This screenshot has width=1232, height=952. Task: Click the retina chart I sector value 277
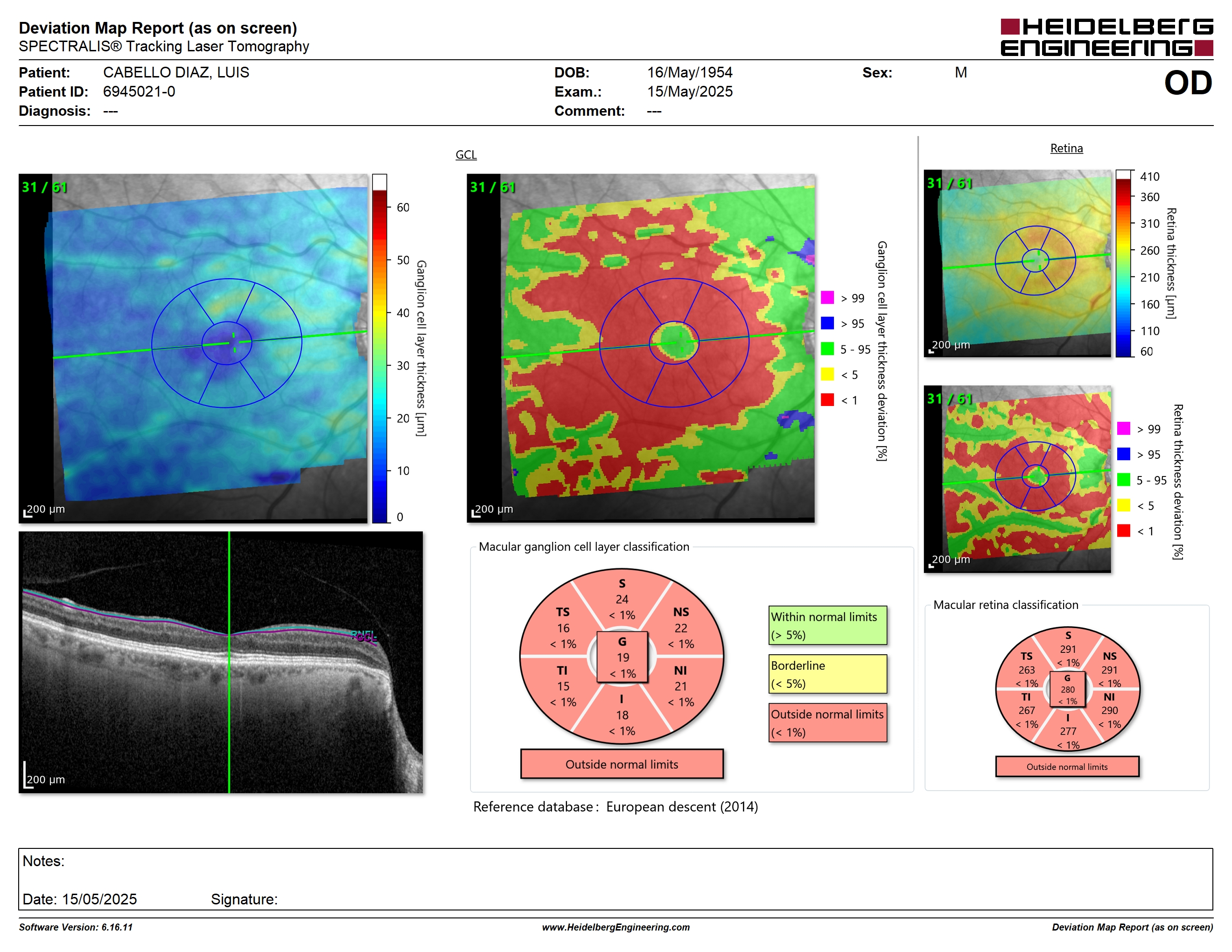1068,731
